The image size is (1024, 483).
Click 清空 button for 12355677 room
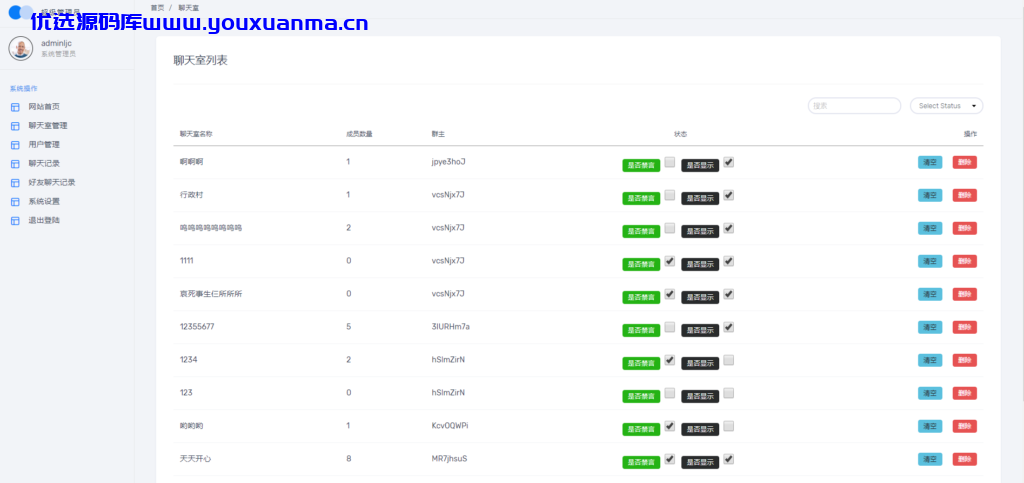click(x=930, y=327)
